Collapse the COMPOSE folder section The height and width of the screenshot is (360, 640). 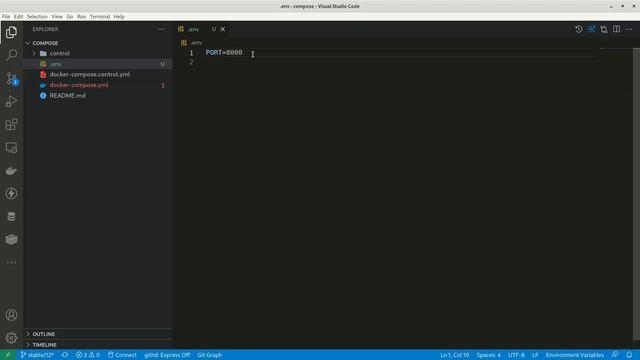coord(98,43)
